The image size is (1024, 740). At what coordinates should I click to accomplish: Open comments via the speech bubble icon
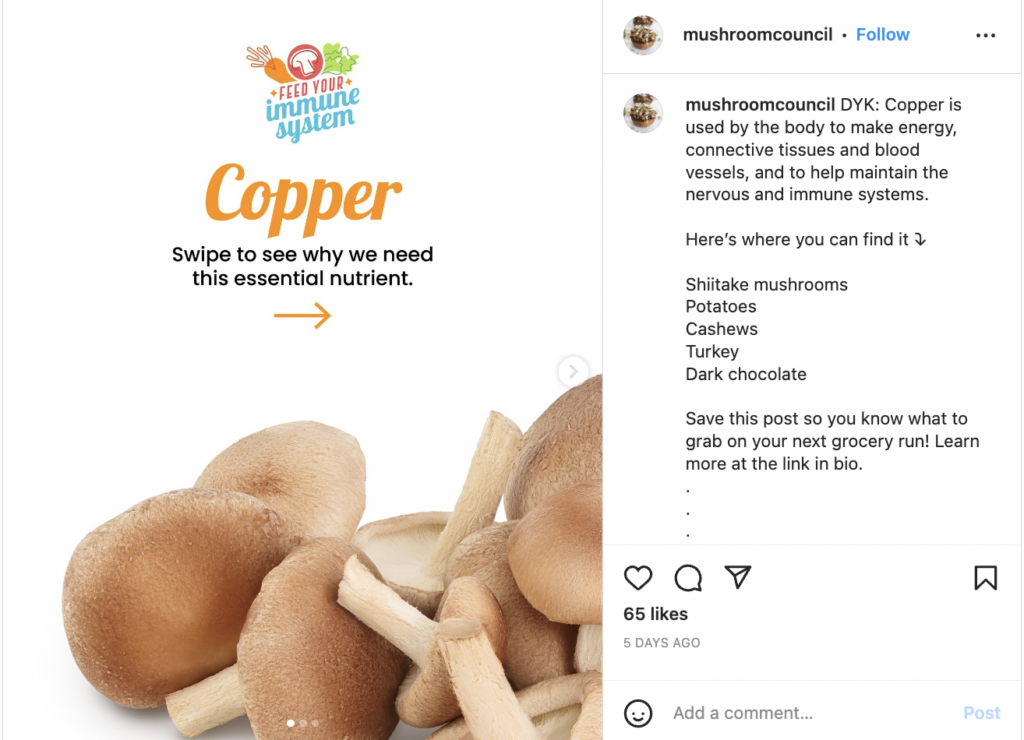pyautogui.click(x=688, y=577)
